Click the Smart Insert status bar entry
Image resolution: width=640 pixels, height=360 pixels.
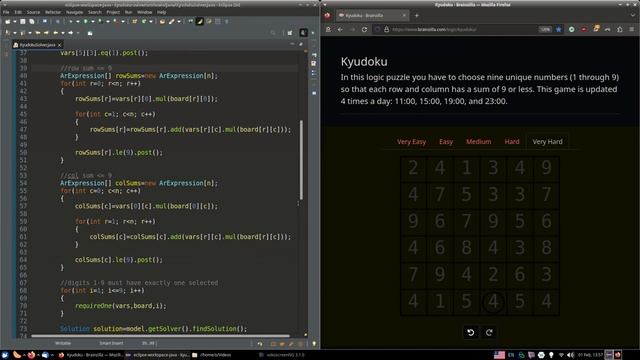pos(111,344)
